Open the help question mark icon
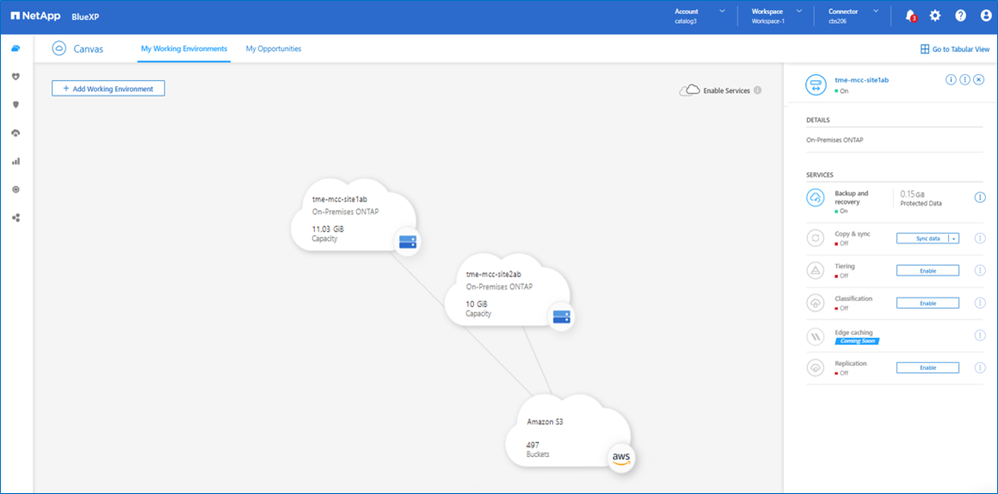The width and height of the screenshot is (998, 494). click(x=960, y=16)
